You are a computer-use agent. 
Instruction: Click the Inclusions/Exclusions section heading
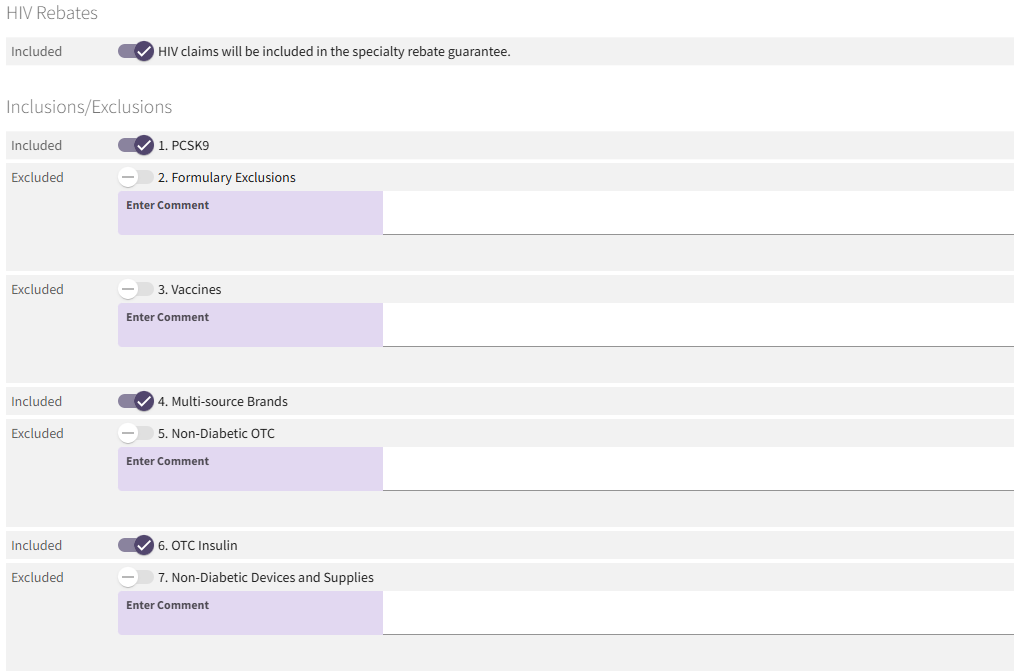pyautogui.click(x=89, y=107)
